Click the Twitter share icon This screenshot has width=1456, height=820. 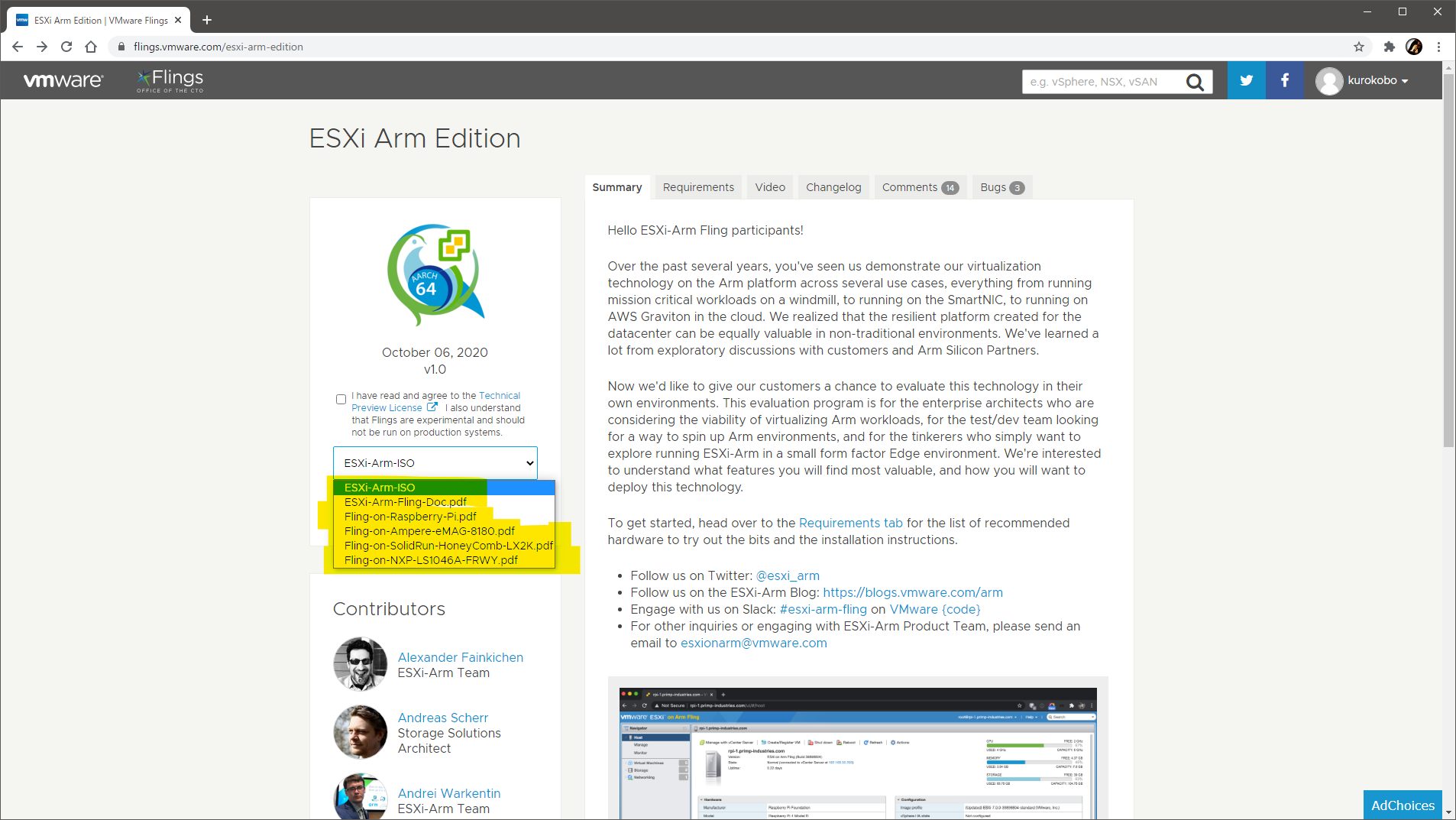pos(1246,80)
